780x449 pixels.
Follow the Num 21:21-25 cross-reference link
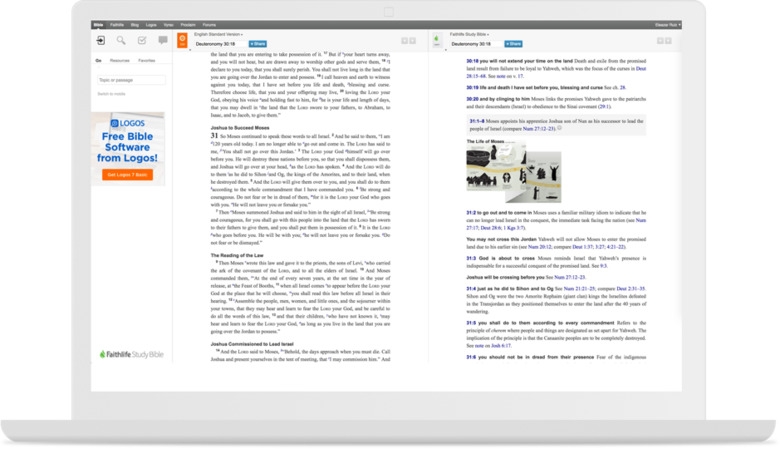(579, 289)
